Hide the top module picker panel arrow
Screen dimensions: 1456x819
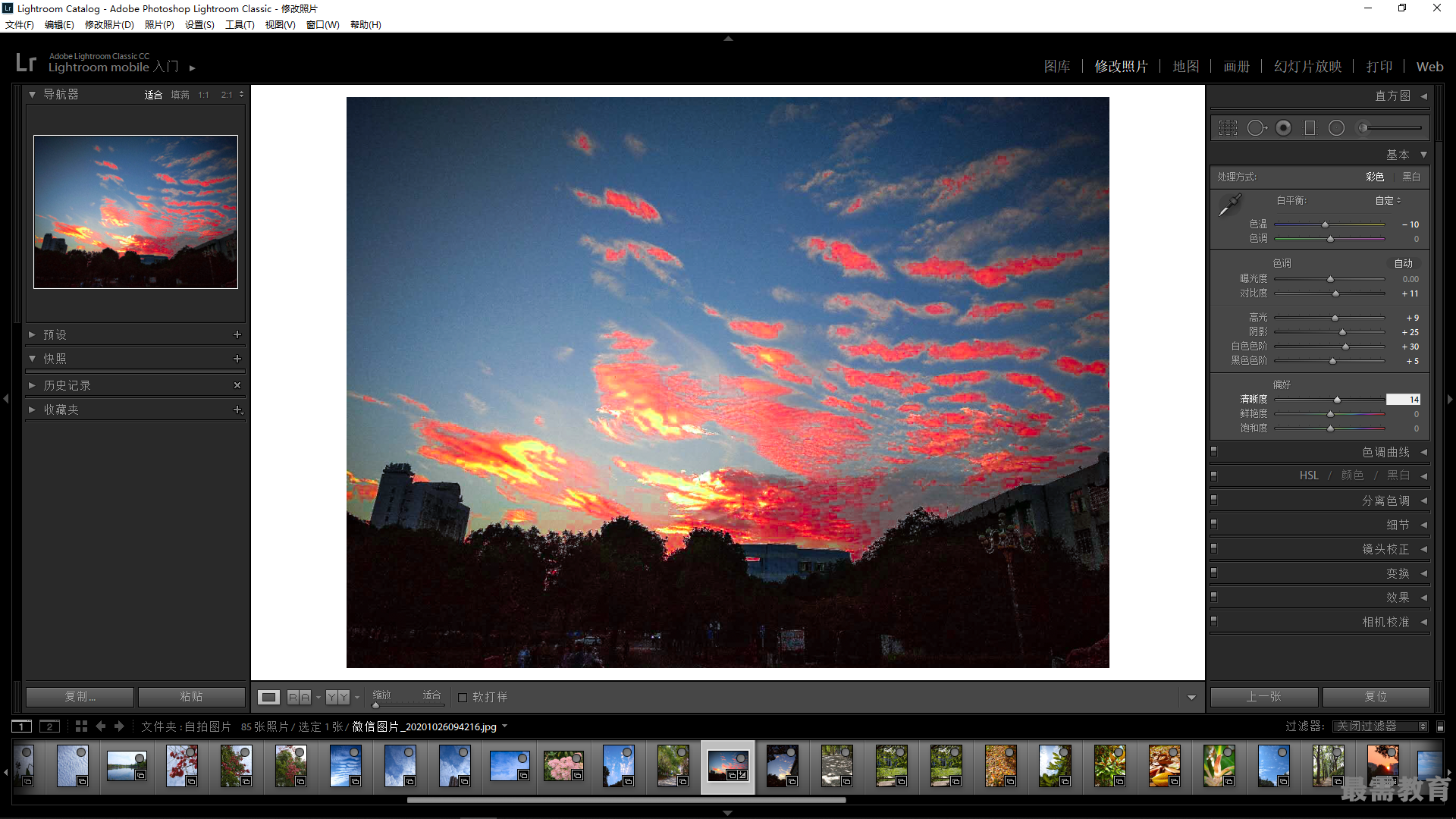(x=728, y=38)
